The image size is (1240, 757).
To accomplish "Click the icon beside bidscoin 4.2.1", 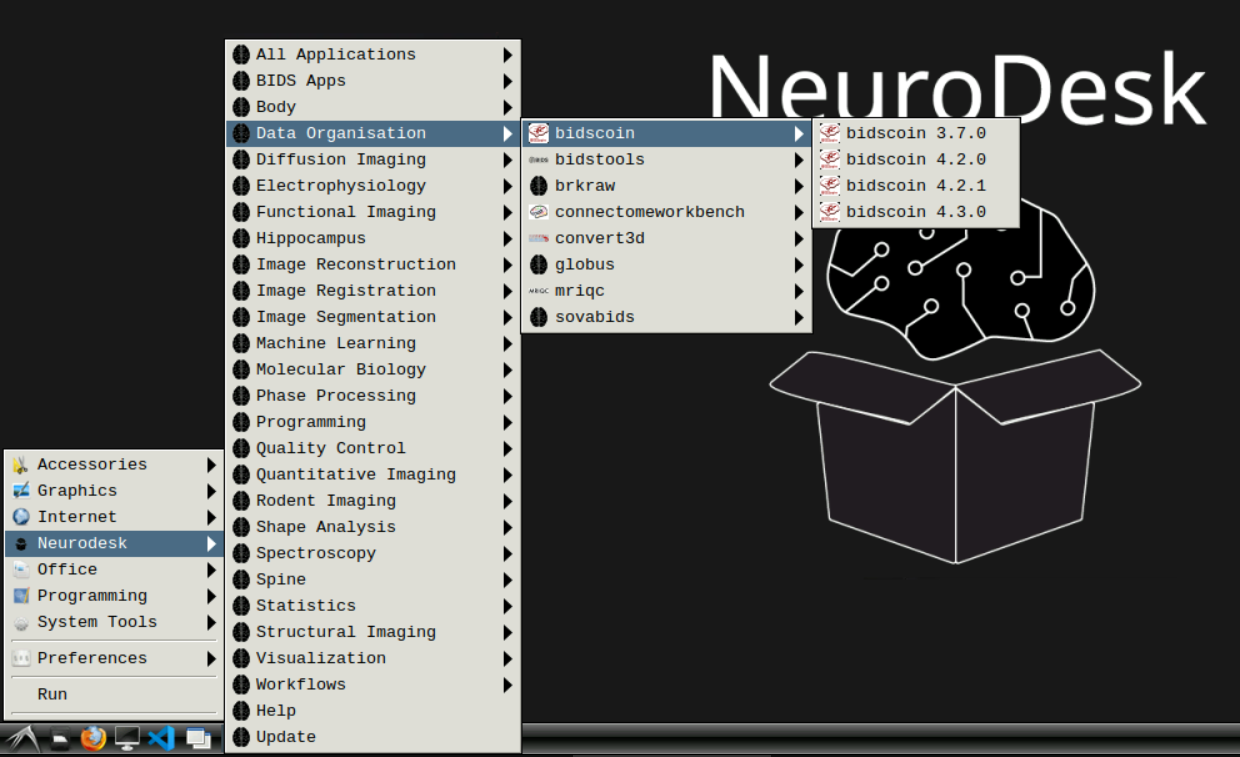I will [x=830, y=185].
